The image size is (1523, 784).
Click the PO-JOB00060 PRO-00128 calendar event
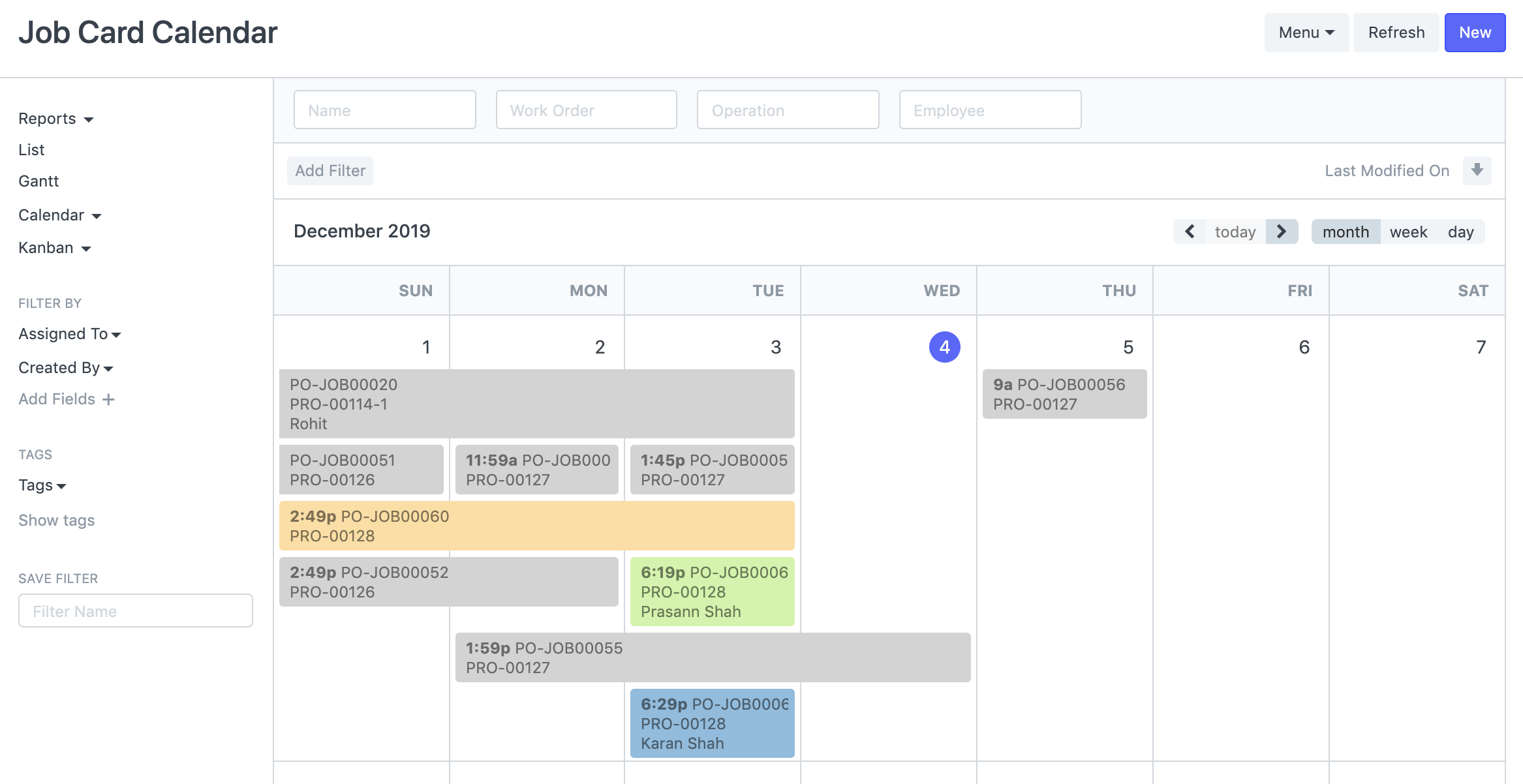[537, 525]
